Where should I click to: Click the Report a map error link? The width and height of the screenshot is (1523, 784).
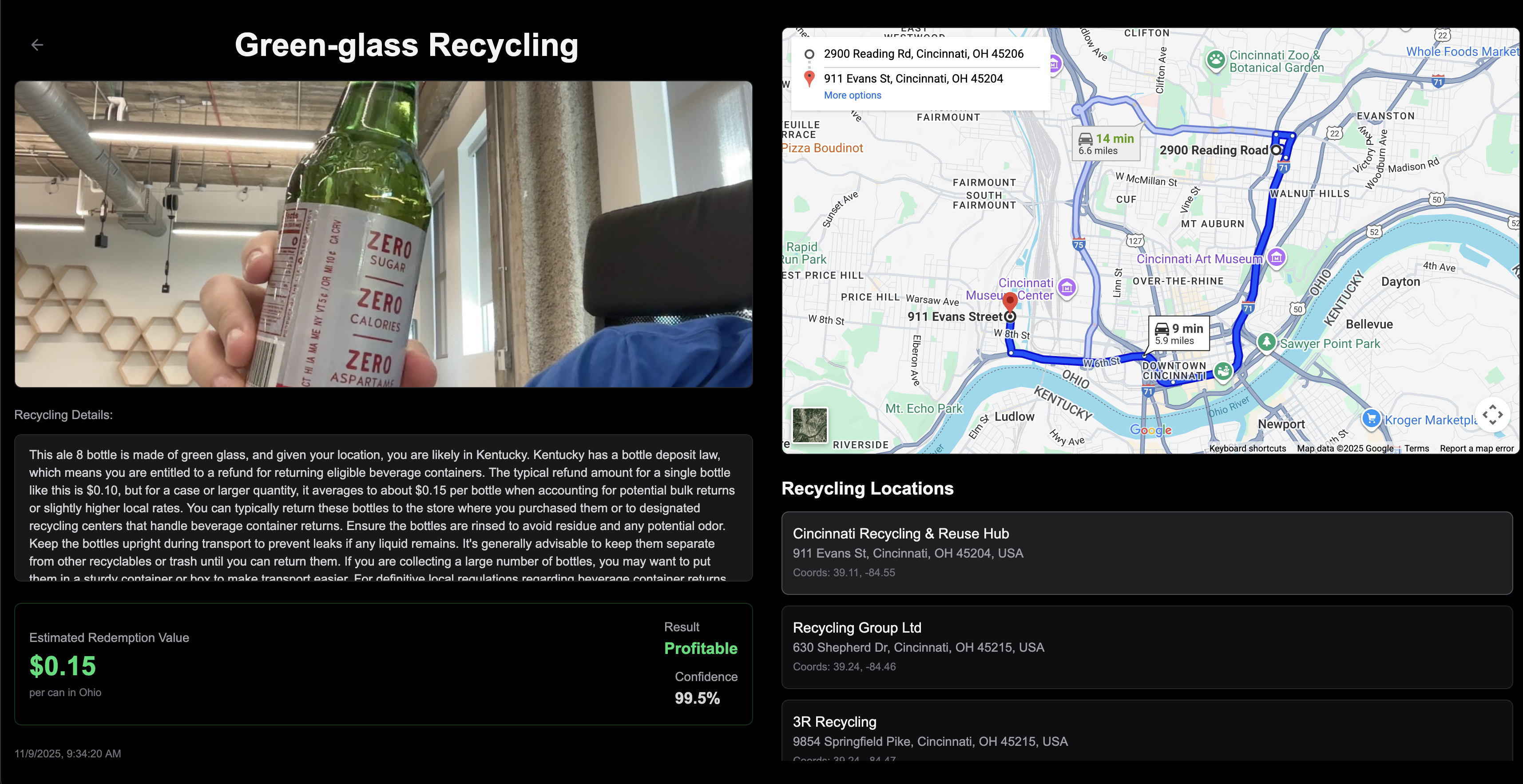[x=1476, y=448]
